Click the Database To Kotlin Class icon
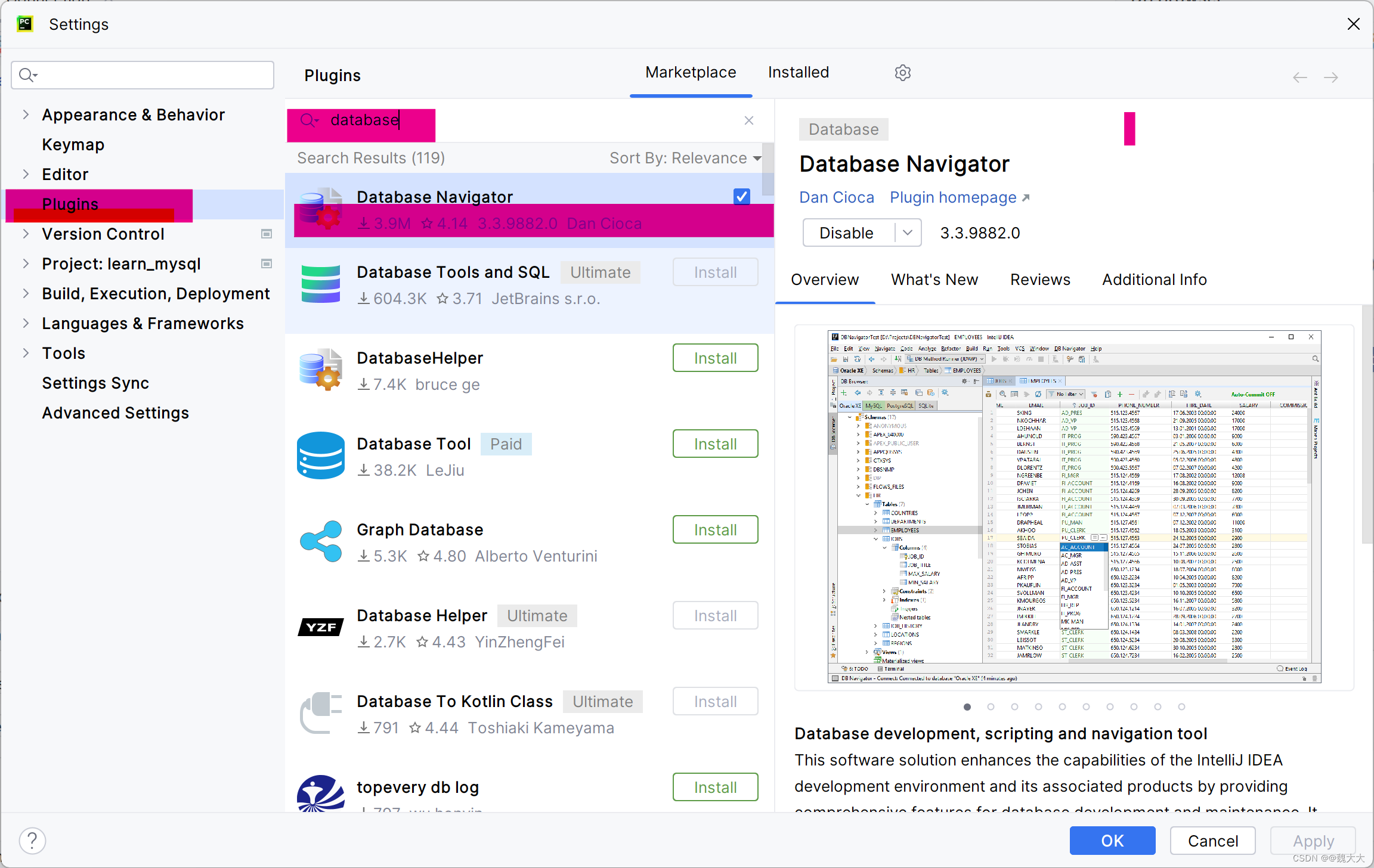The image size is (1374, 868). point(321,713)
